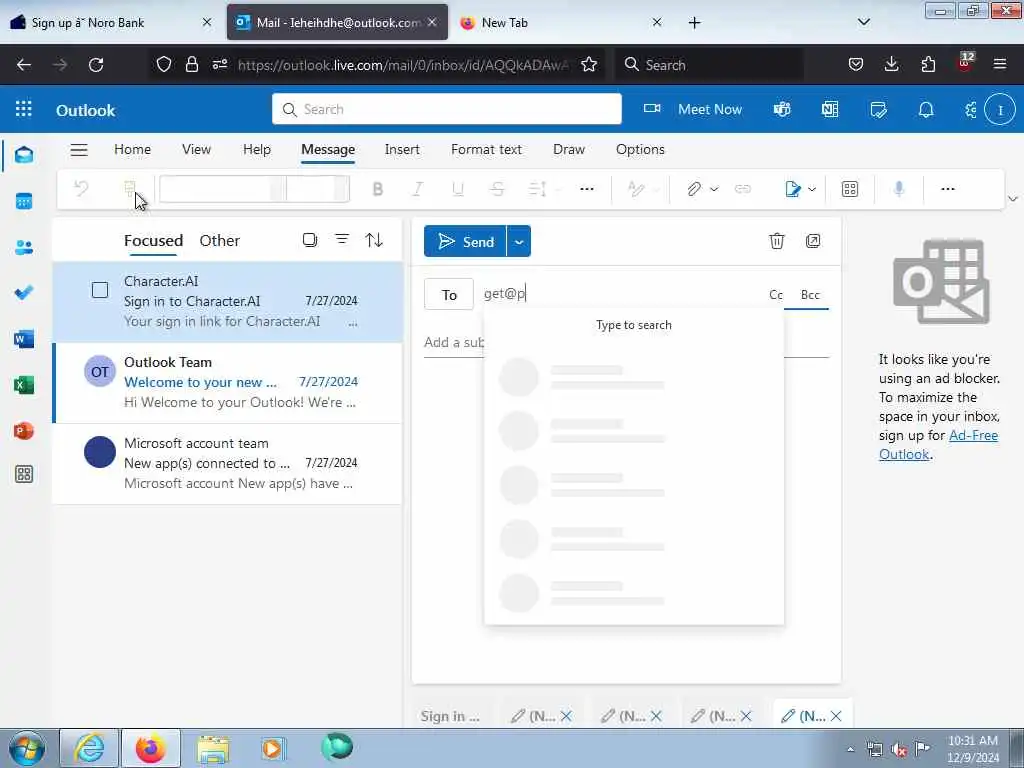Open the Format text ribbon tab

487,150
